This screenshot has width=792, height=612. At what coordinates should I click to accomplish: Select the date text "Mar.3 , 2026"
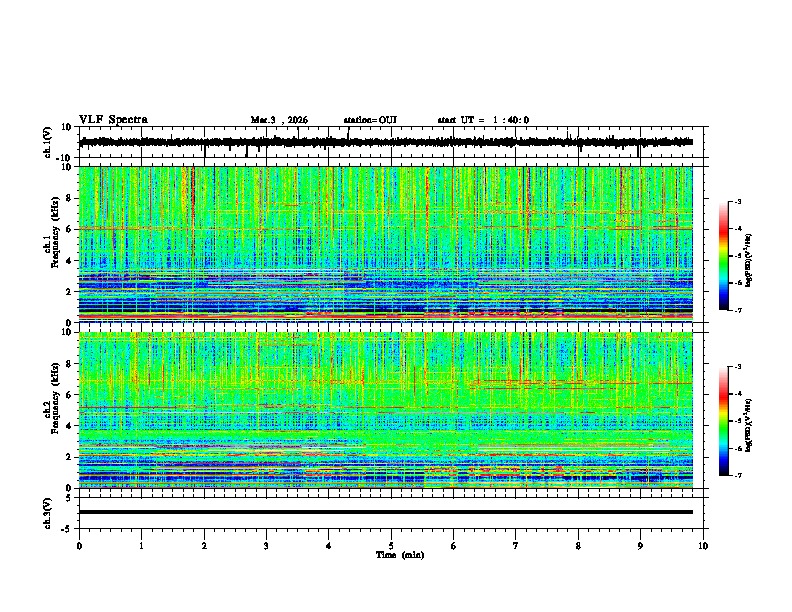point(279,120)
